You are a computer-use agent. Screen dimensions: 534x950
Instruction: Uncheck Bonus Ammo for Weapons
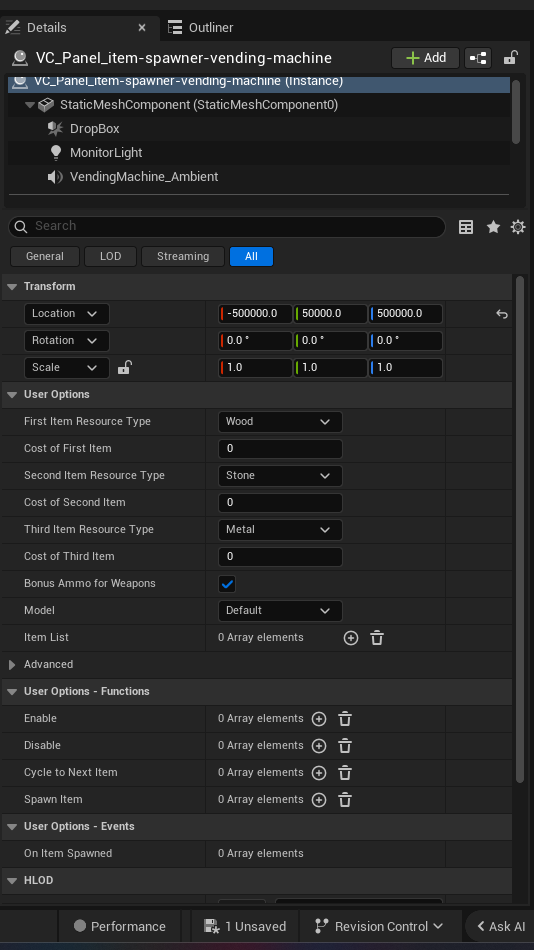[x=227, y=584]
